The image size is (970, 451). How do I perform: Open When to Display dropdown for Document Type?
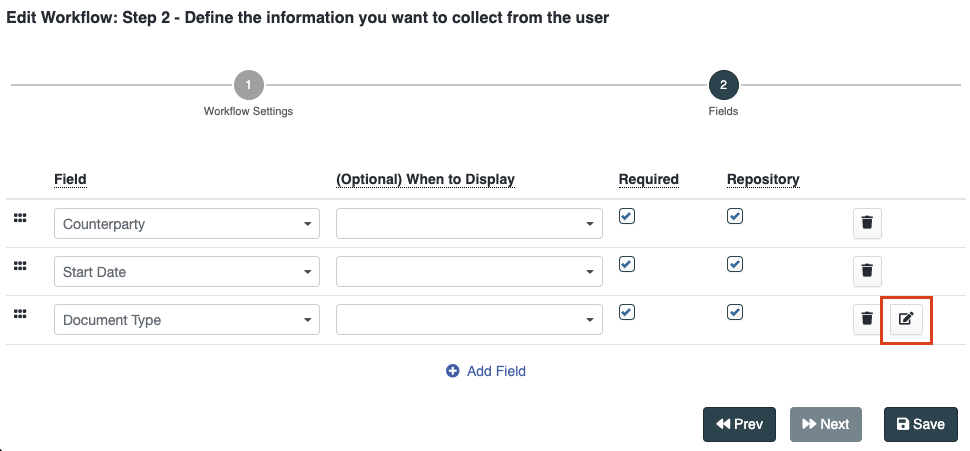pos(469,320)
